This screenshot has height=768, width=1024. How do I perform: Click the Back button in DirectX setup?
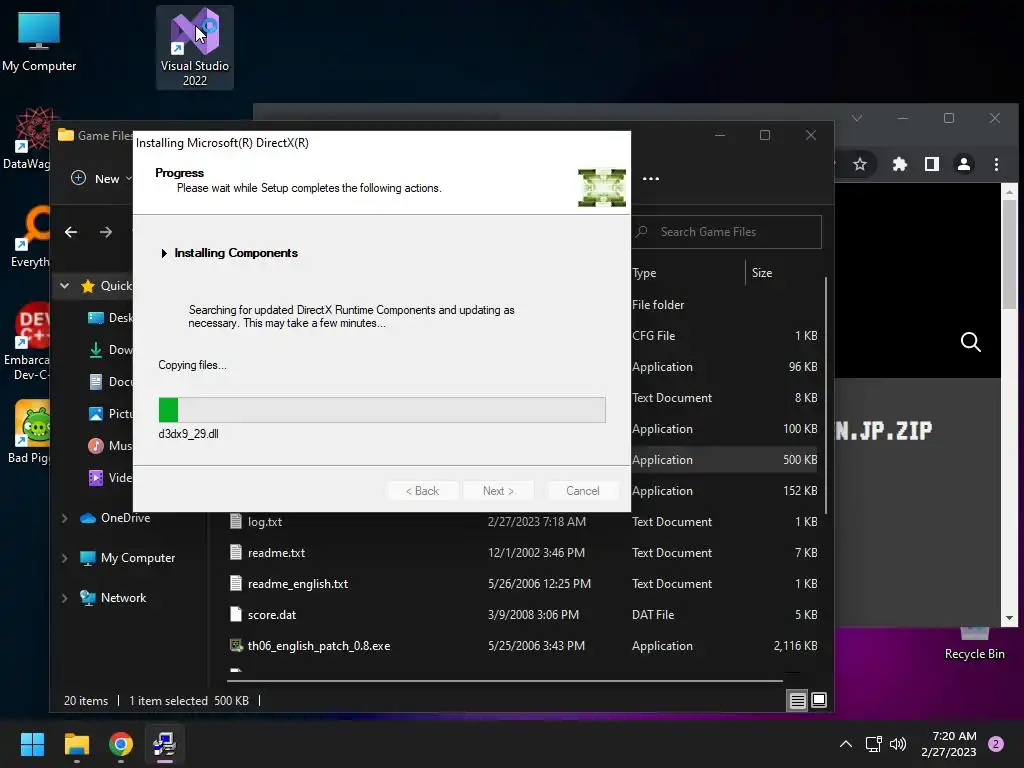pyautogui.click(x=423, y=490)
